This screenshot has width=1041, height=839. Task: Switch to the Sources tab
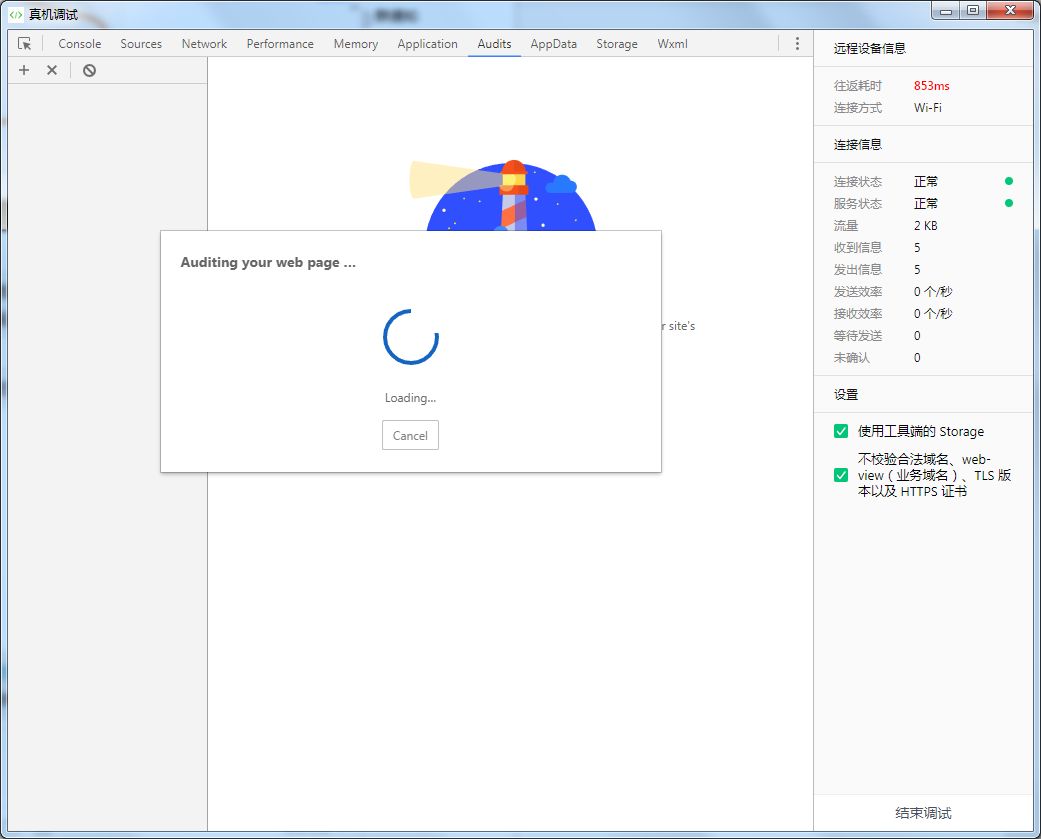coord(141,44)
